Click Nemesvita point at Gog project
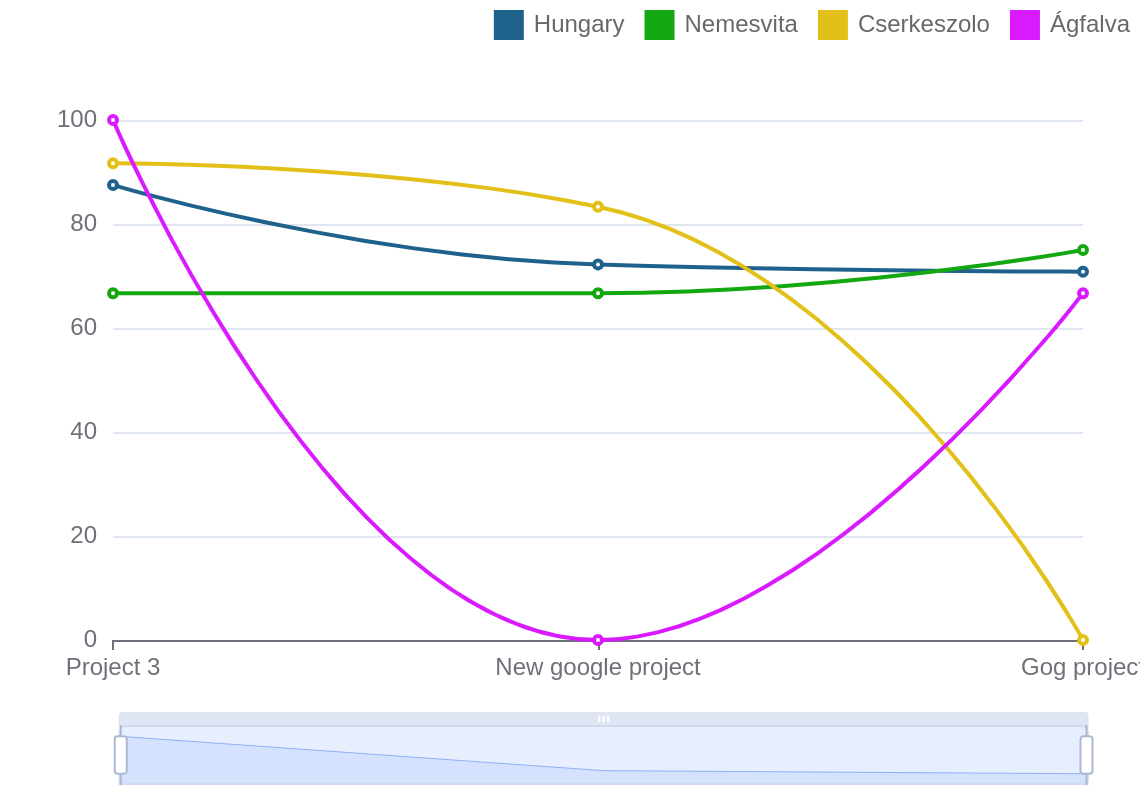Image resolution: width=1140 pixels, height=800 pixels. click(1083, 250)
